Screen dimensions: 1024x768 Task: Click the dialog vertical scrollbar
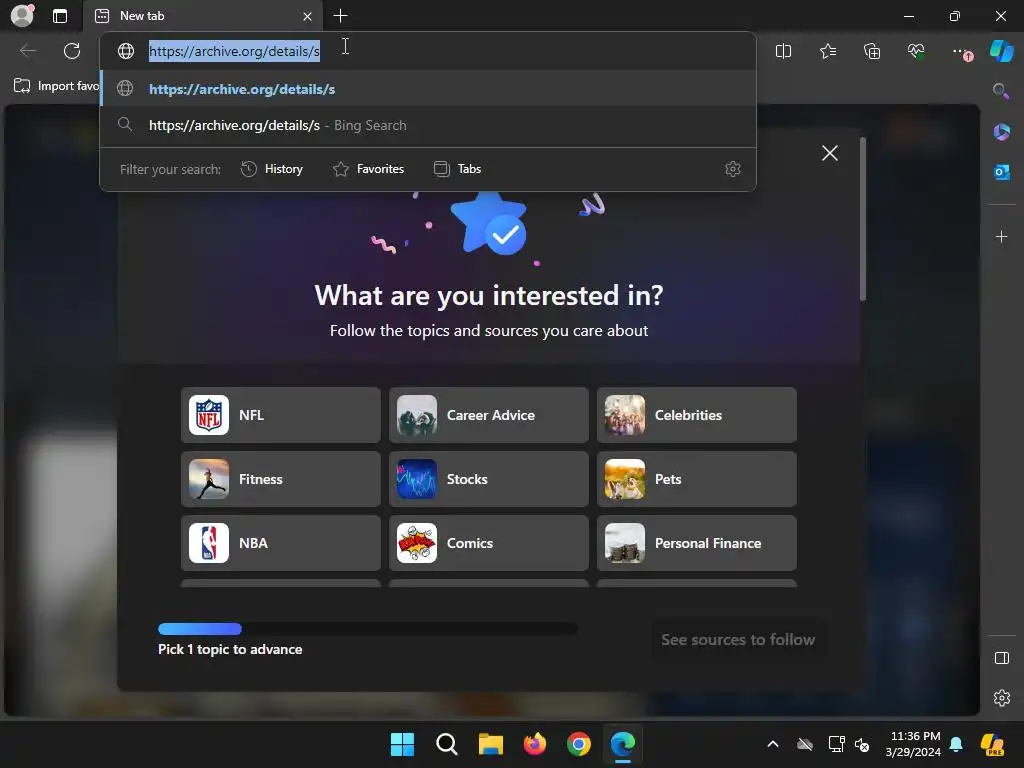click(x=862, y=219)
